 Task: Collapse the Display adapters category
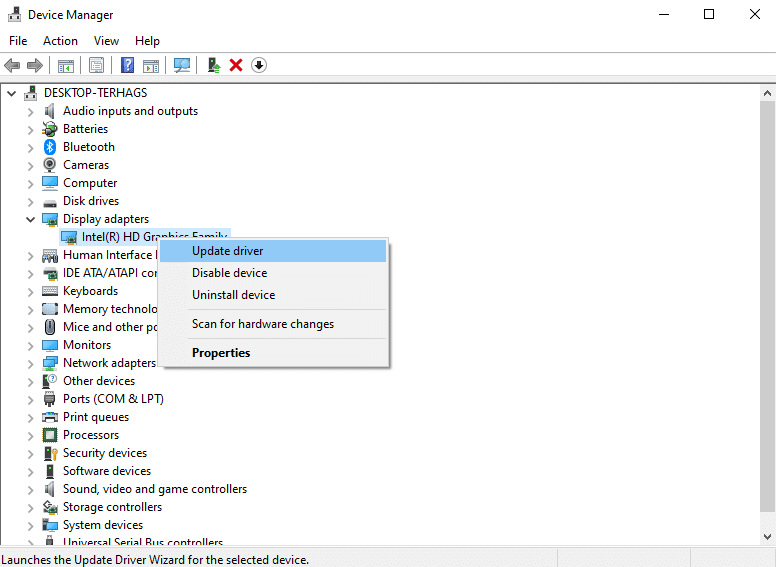[x=31, y=219]
